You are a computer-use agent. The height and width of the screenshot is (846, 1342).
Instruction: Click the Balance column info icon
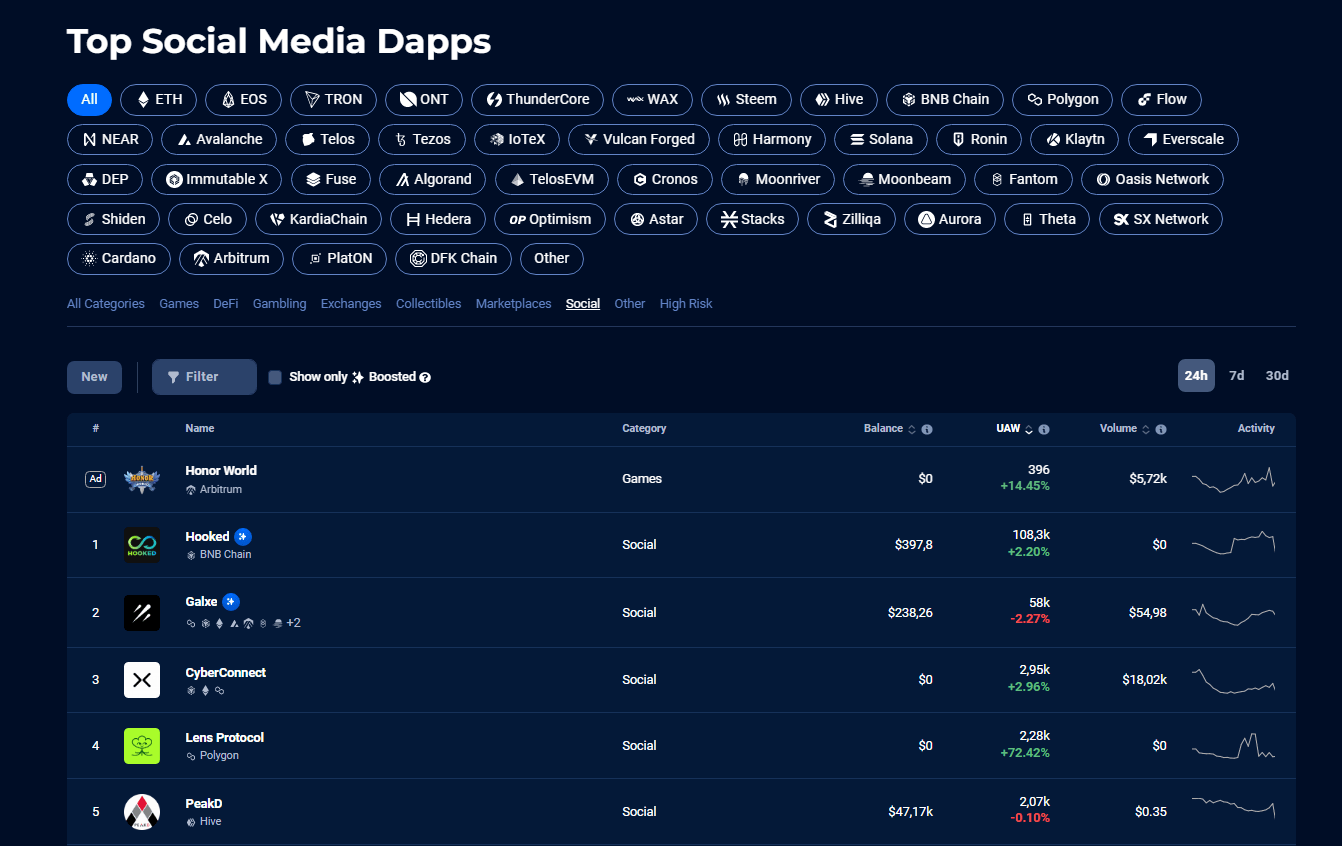click(x=927, y=429)
